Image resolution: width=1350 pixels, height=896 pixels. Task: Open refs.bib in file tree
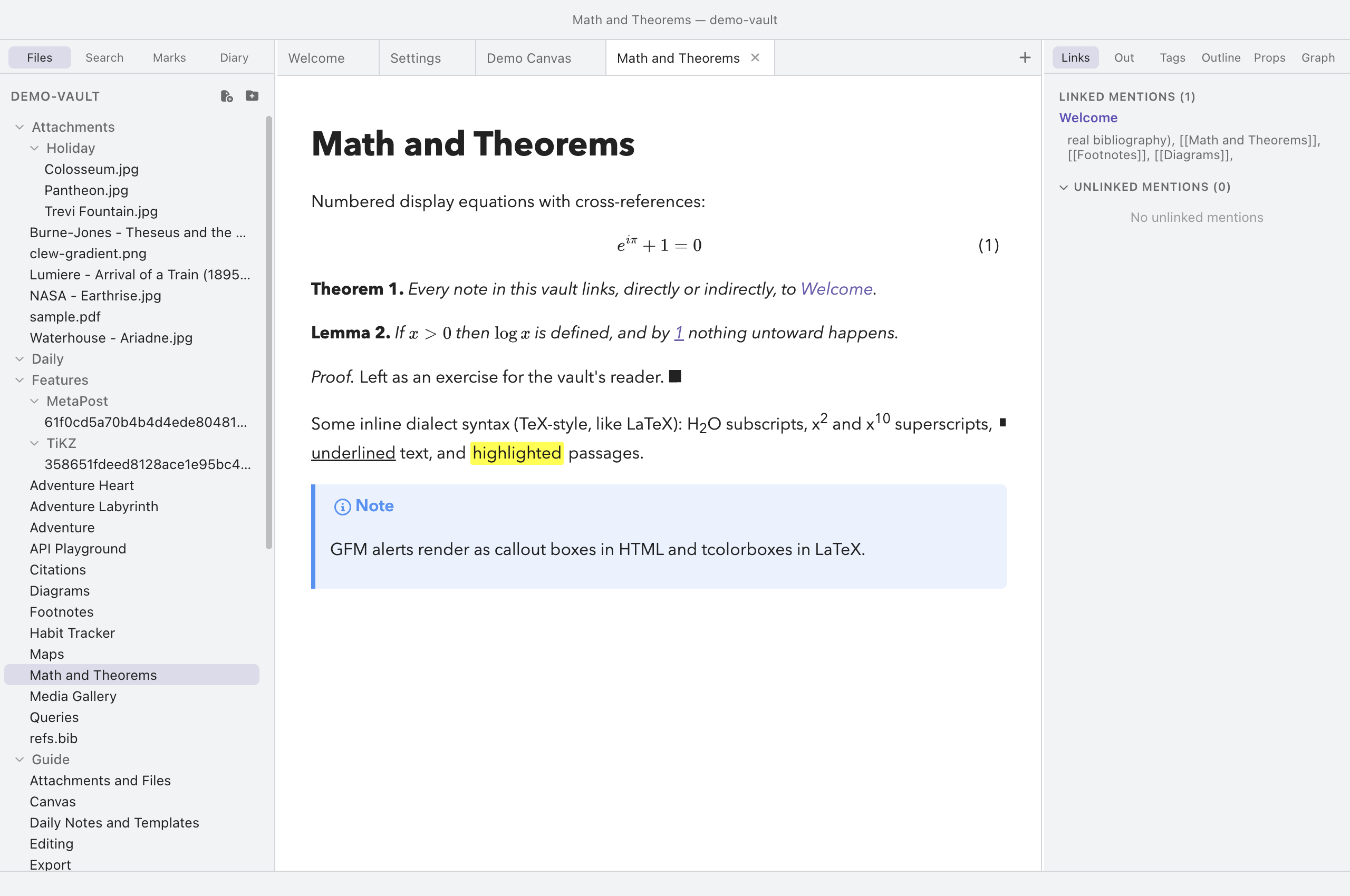[x=53, y=739]
